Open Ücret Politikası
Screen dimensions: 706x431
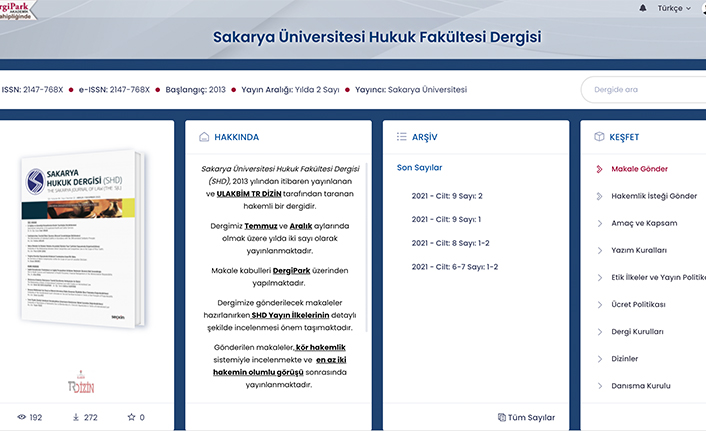click(638, 304)
